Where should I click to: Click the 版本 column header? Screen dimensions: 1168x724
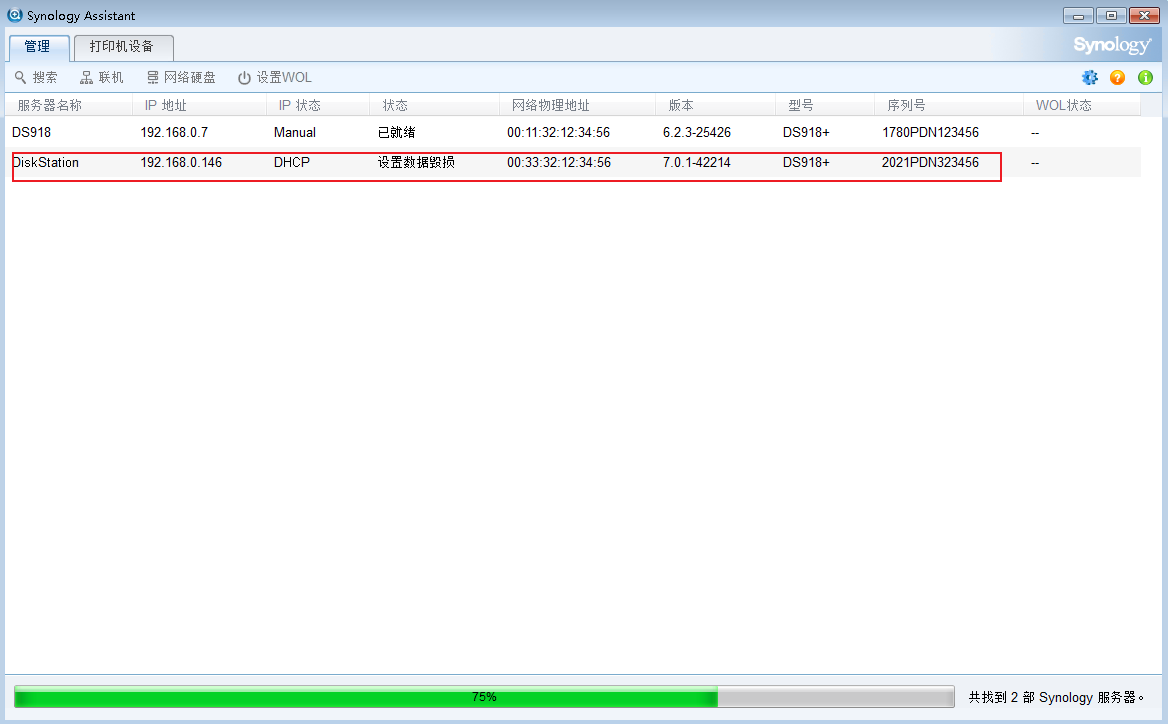coord(681,105)
